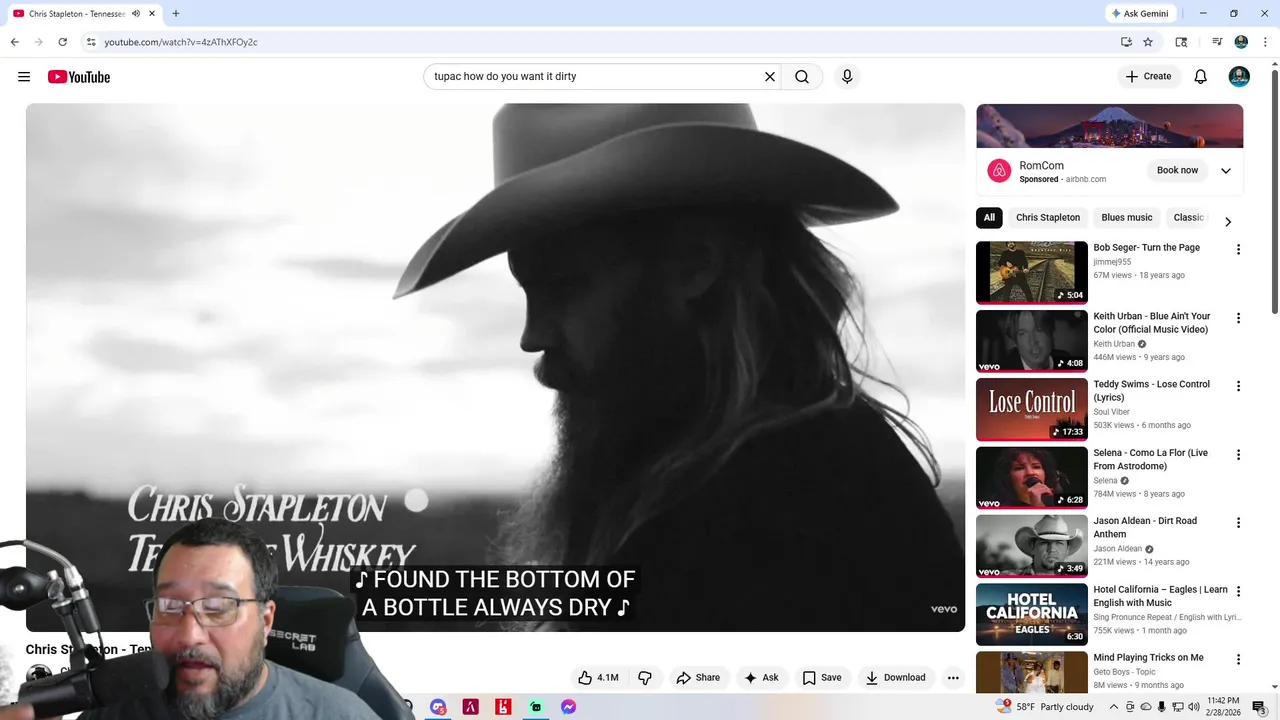Select the All filter chip

point(989,218)
